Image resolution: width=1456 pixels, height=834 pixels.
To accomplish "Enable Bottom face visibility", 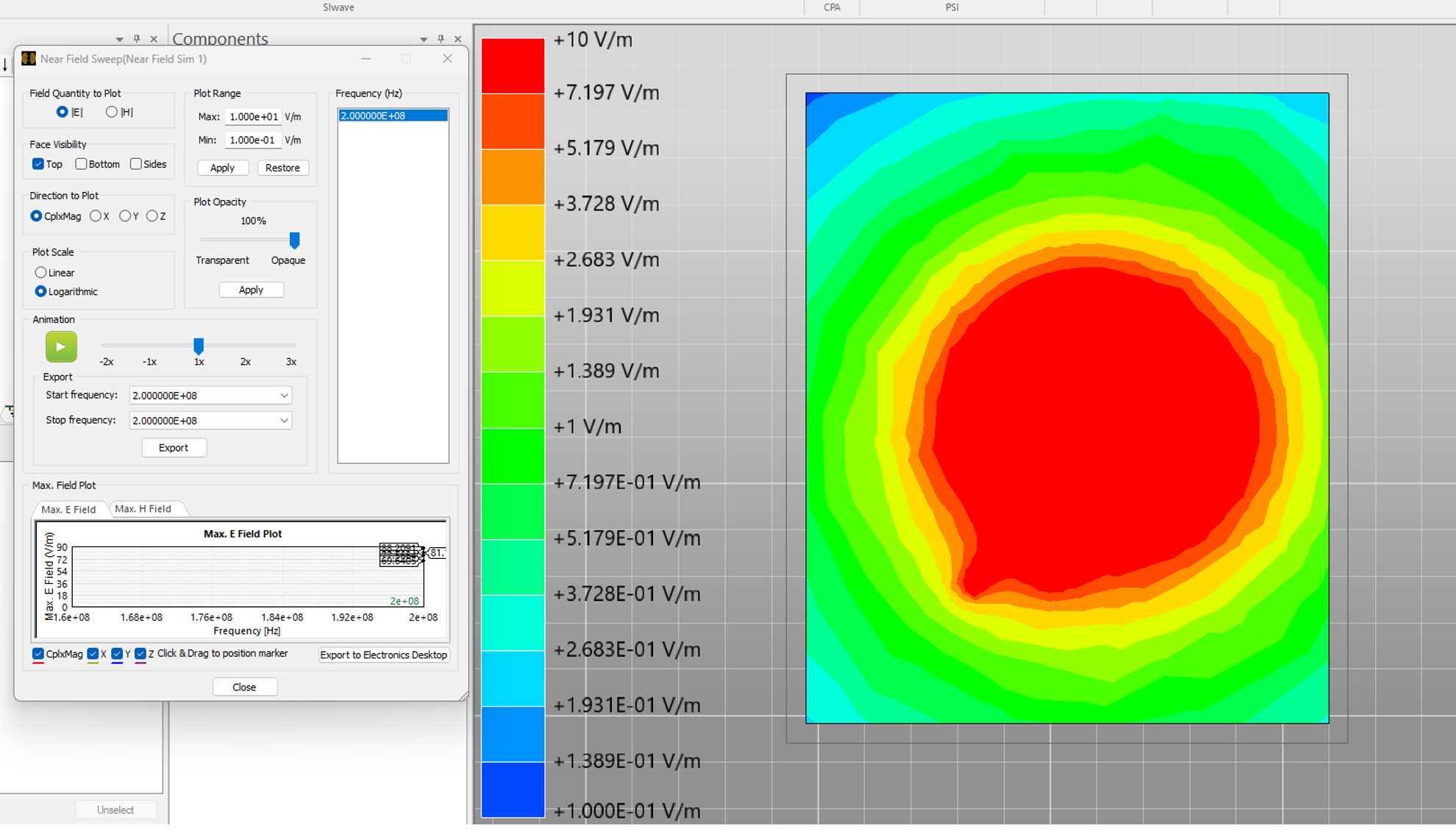I will (81, 164).
